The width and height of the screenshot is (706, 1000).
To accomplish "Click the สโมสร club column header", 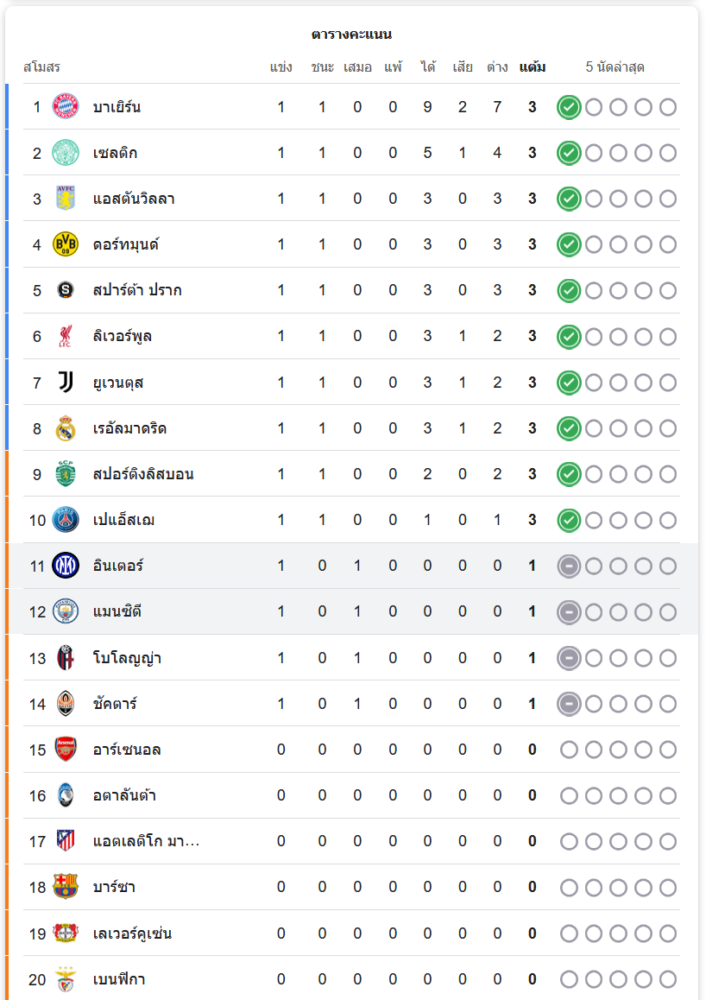I will point(42,68).
